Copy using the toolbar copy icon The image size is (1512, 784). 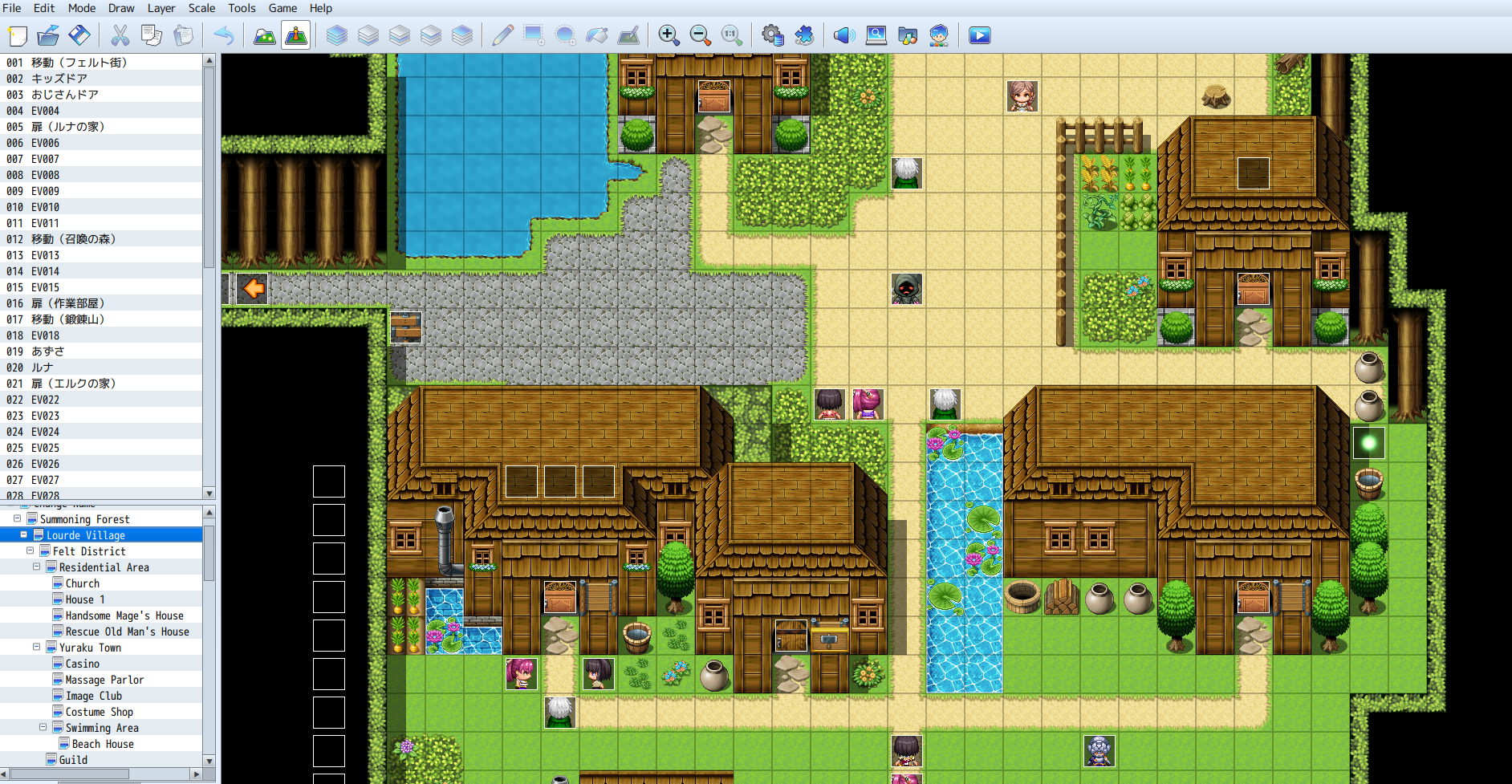[152, 35]
